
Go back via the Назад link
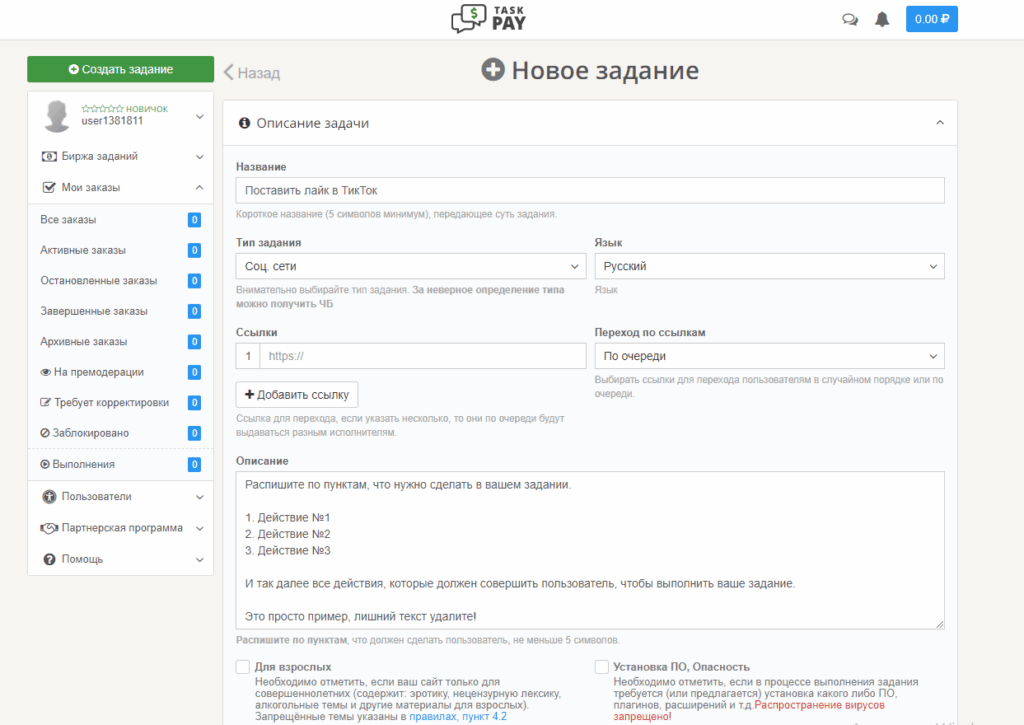click(x=252, y=72)
